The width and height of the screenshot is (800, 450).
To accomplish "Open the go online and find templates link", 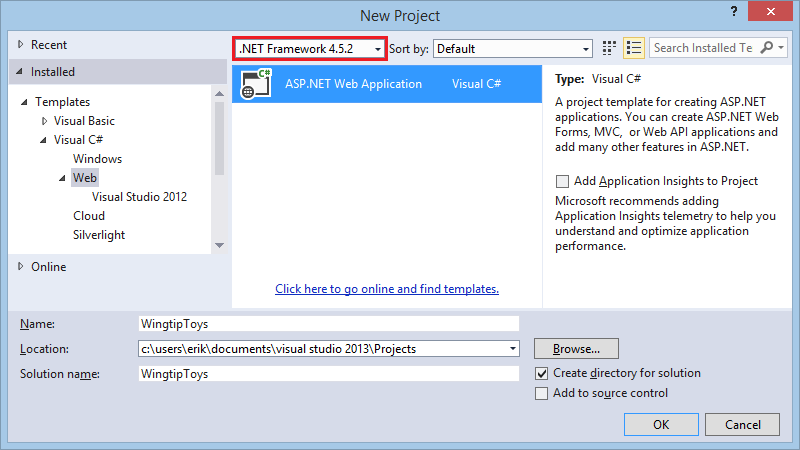I will point(387,289).
